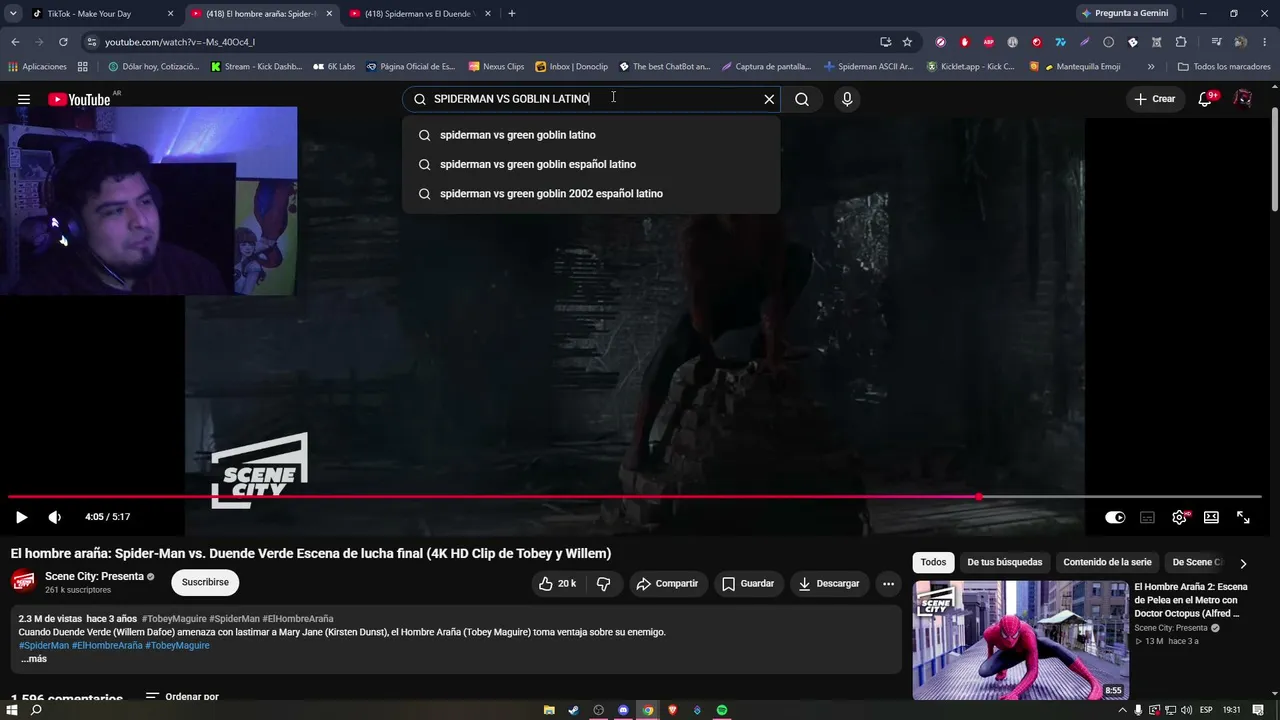Open Discord from the taskbar
This screenshot has height=720, width=1280.
[623, 710]
